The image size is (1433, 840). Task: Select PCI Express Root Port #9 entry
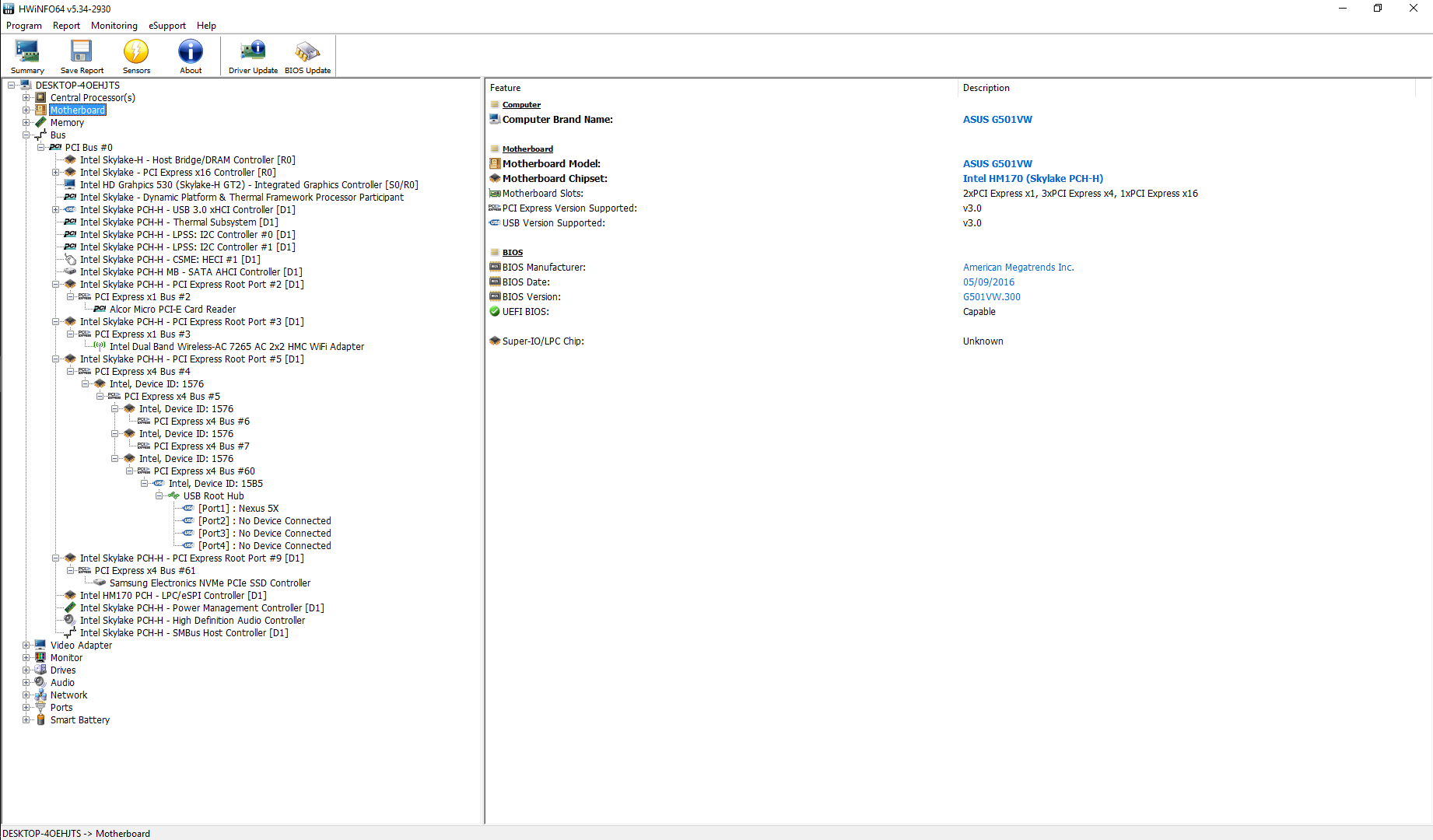[192, 558]
